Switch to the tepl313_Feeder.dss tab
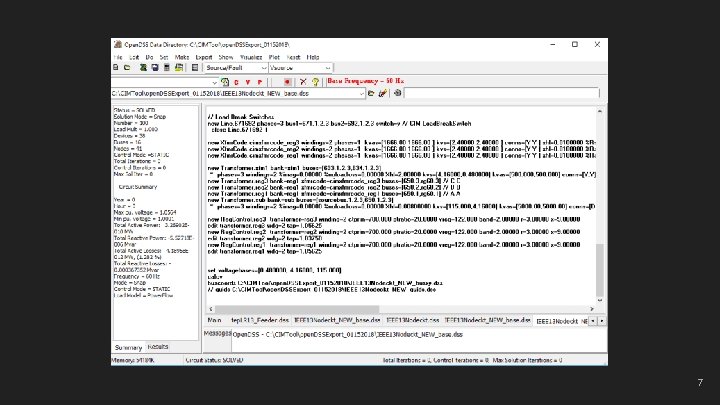This screenshot has width=720, height=405. click(260, 320)
